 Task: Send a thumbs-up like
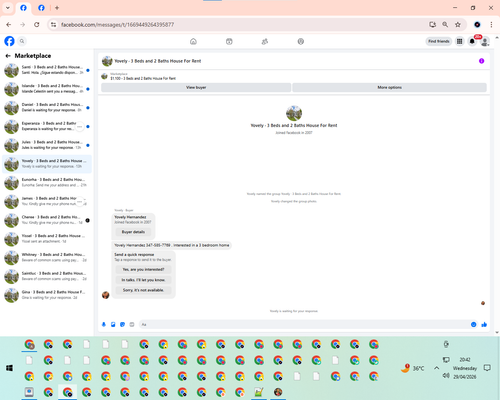coord(484,325)
